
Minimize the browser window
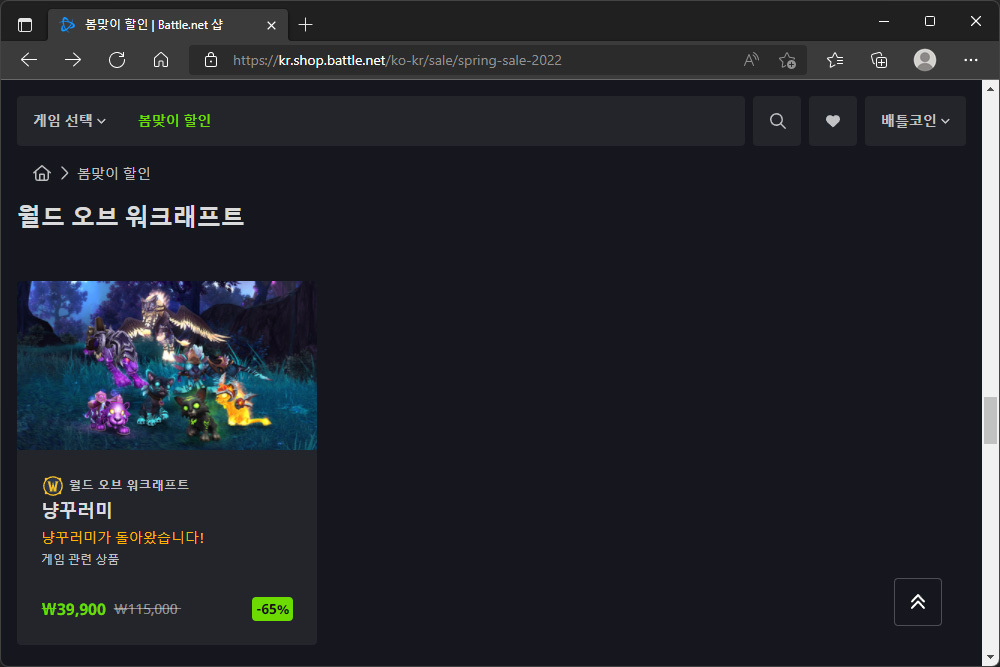884,21
